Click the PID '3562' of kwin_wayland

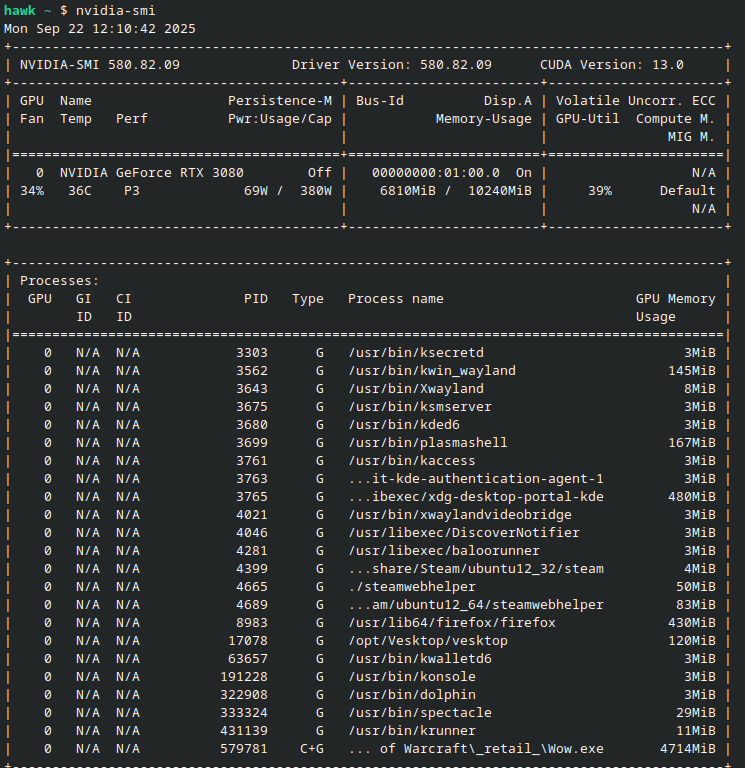point(252,371)
